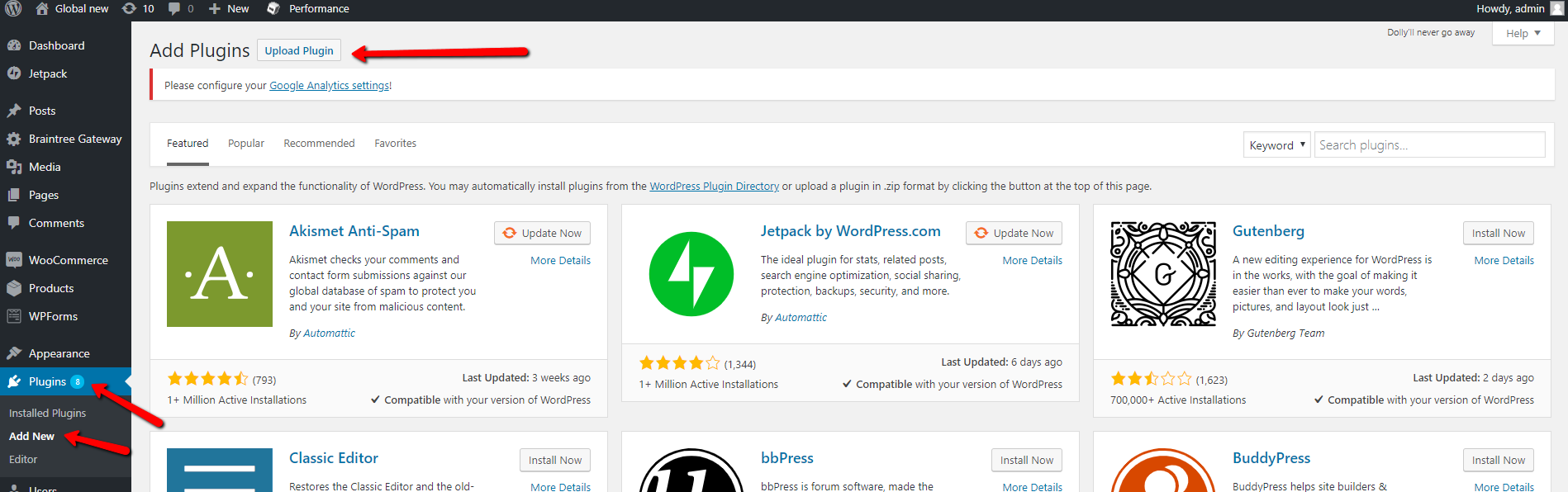Click the Upload Plugin button
Screen dimensions: 1568x492
click(299, 51)
